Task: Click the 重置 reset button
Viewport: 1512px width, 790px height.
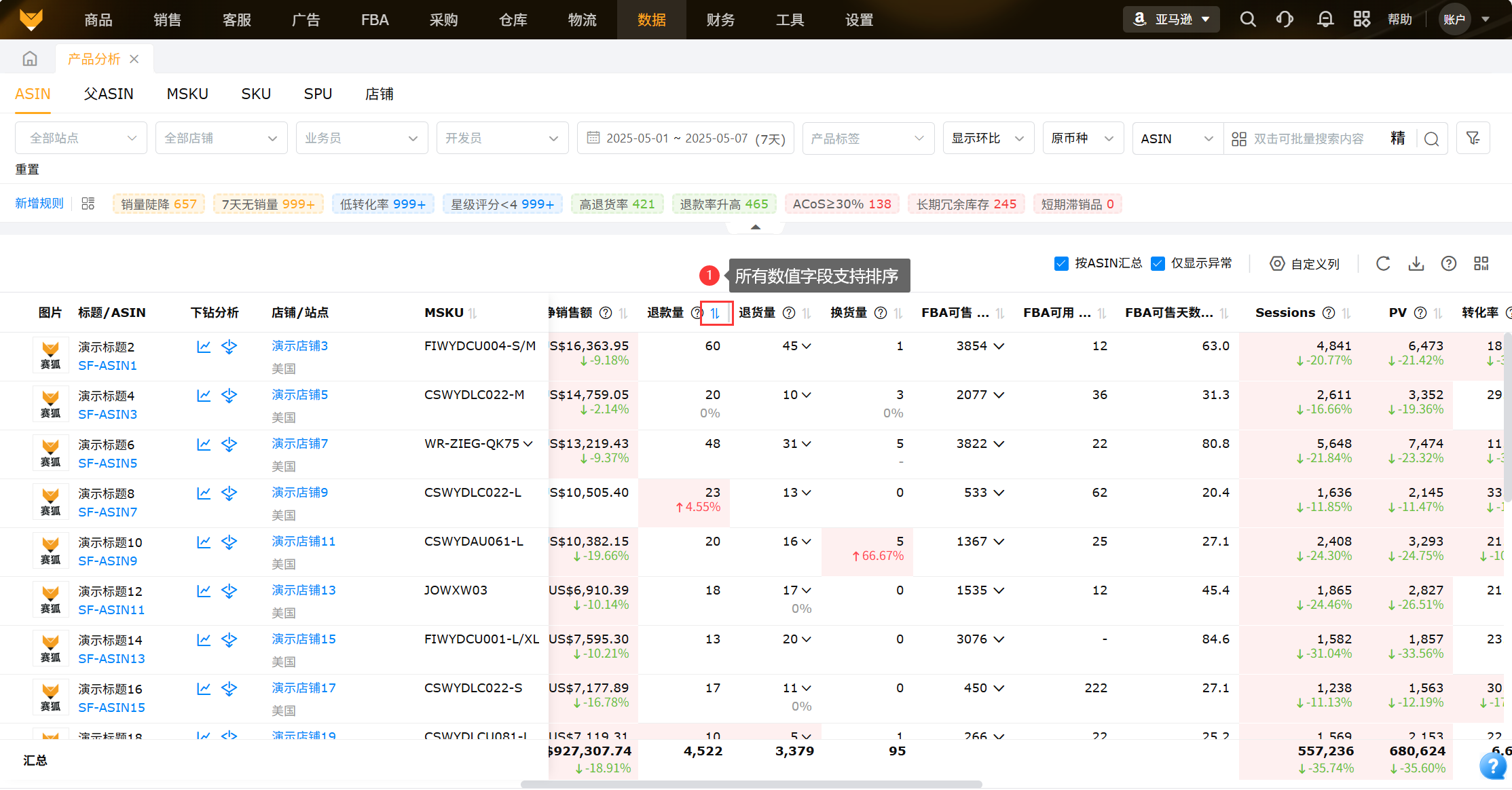Action: point(27,169)
